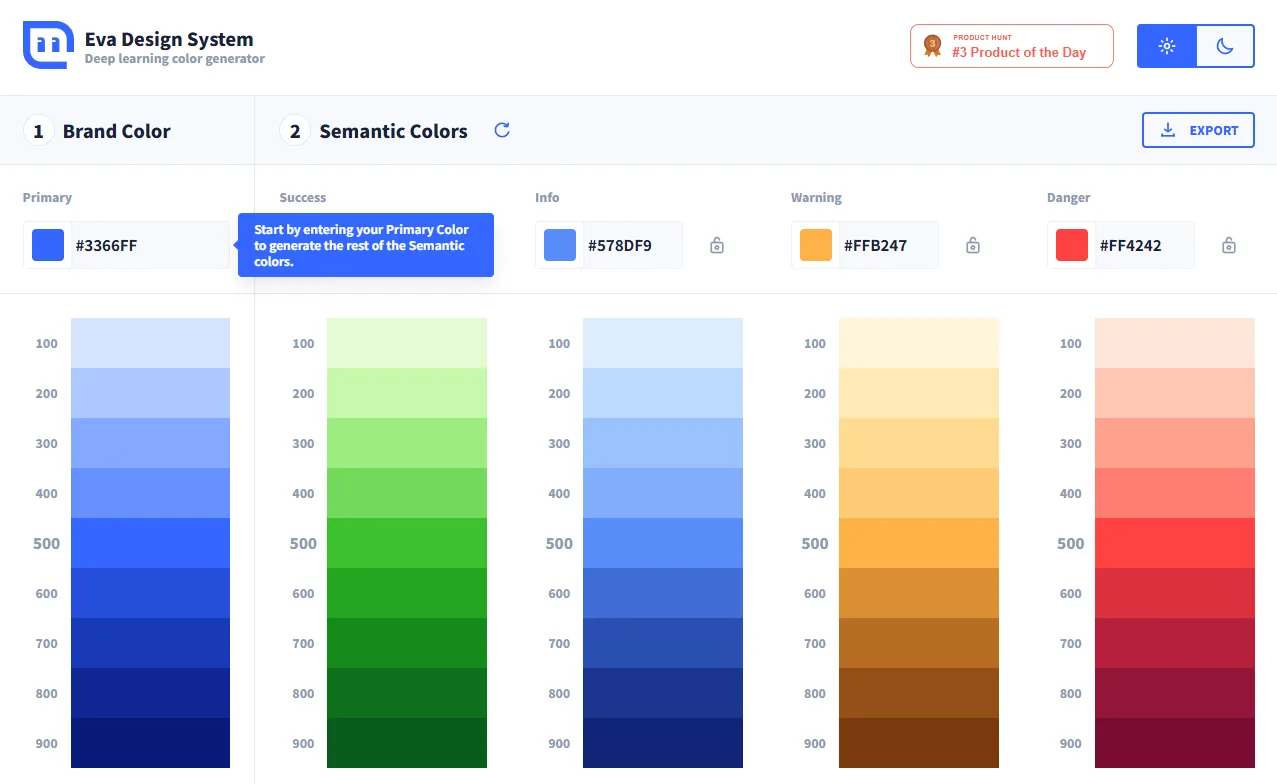Image resolution: width=1277 pixels, height=784 pixels.
Task: Select Info shade 900 swatch
Action: pyautogui.click(x=663, y=743)
